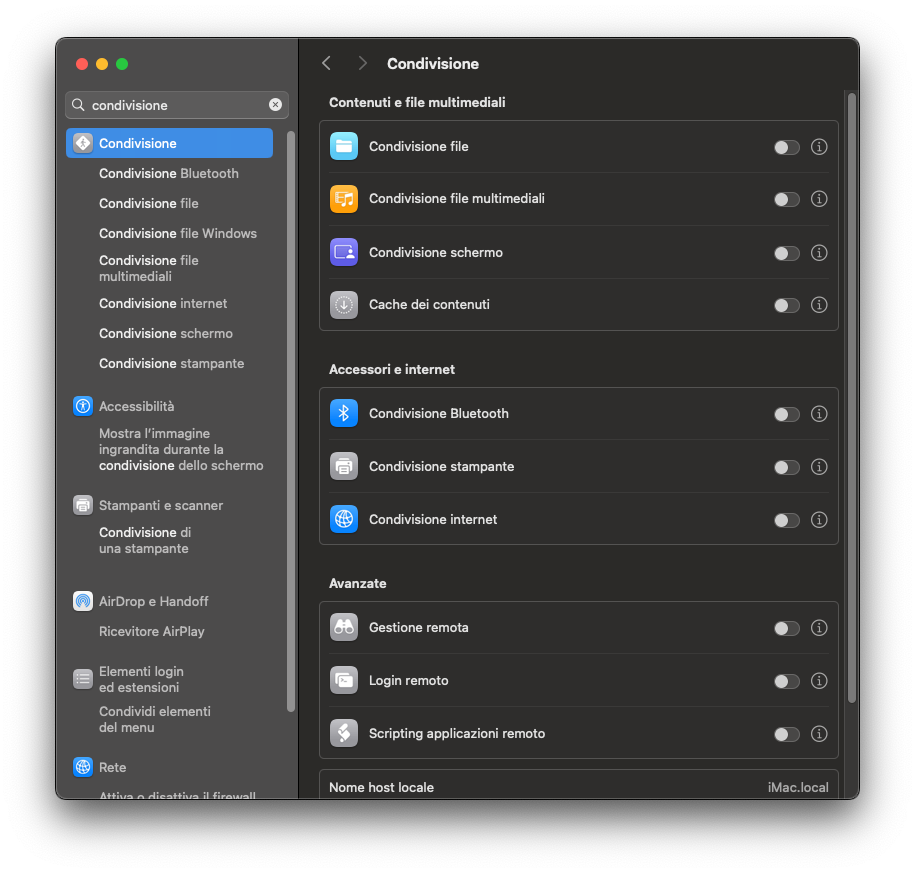This screenshot has height=873, width=915.
Task: Turn on Condivisione file multimediali switch
Action: tap(787, 200)
